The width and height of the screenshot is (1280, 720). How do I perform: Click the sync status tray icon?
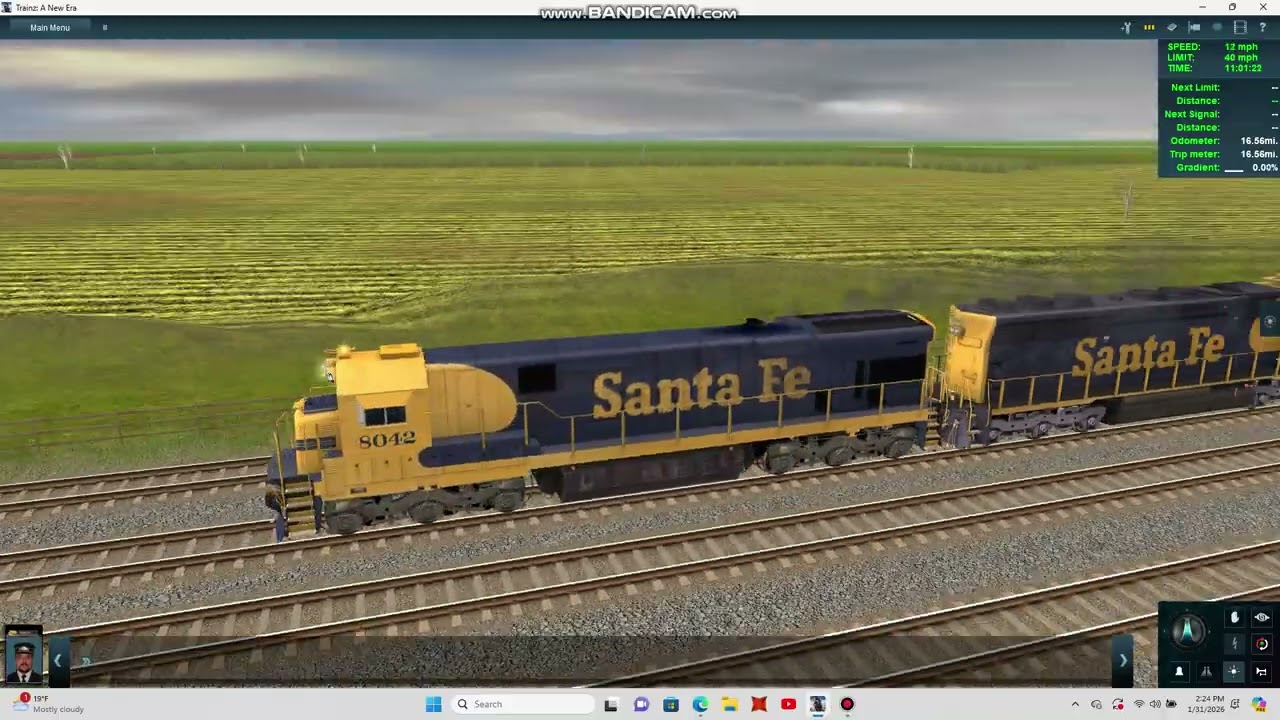pyautogui.click(x=1117, y=704)
